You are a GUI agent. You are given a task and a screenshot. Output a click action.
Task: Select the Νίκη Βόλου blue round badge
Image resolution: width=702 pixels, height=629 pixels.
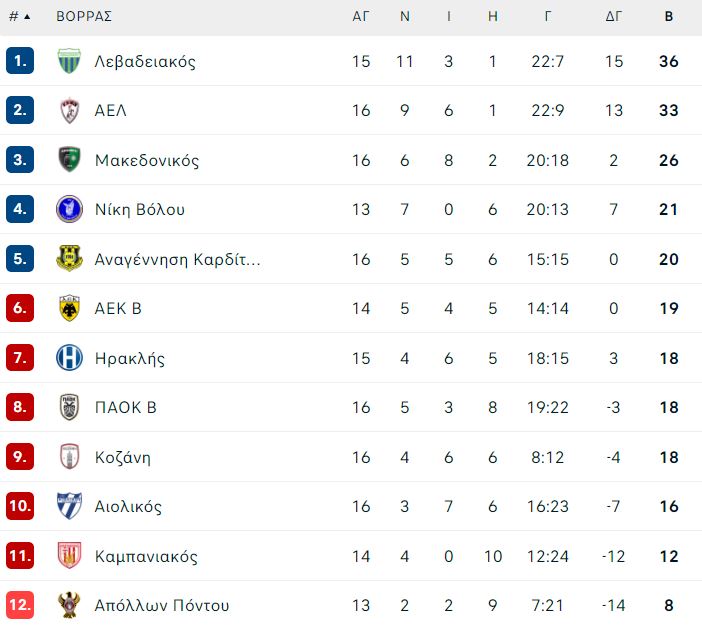pos(69,209)
